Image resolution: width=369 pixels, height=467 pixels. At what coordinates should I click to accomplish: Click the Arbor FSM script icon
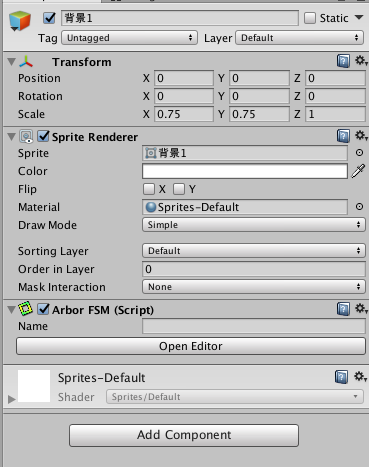[x=26, y=309]
